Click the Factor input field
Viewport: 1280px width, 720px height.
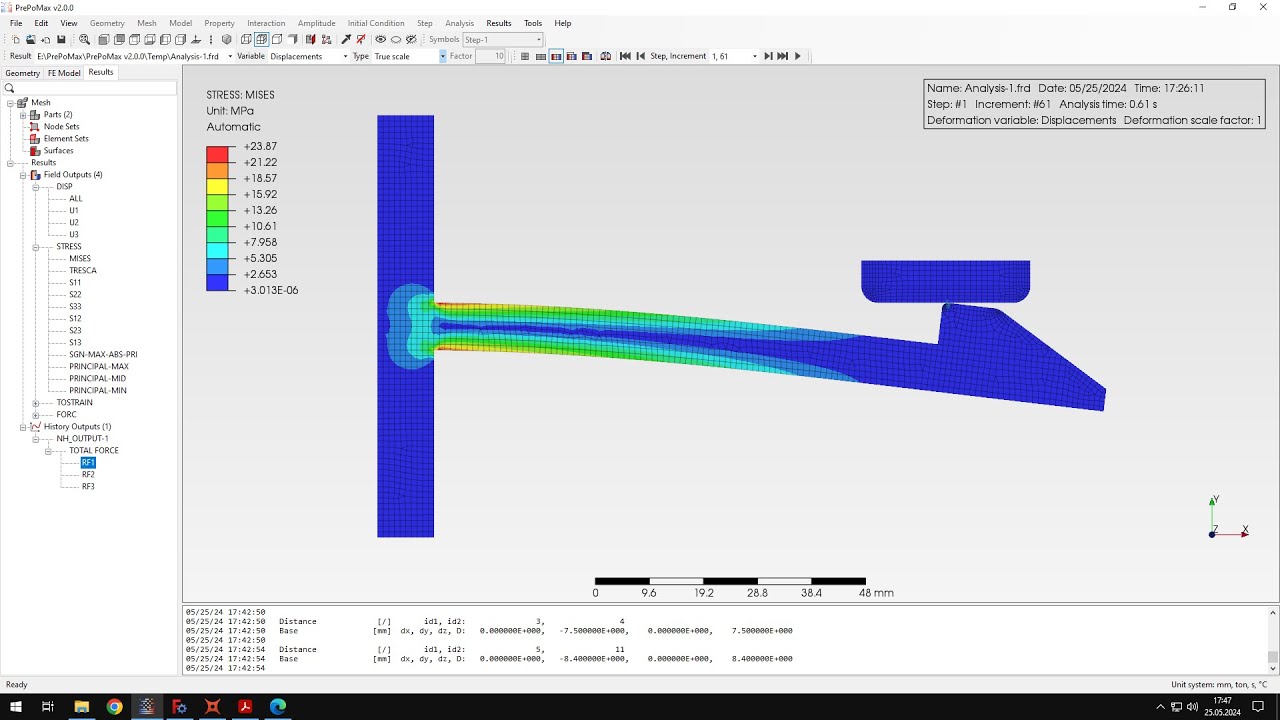coord(490,56)
